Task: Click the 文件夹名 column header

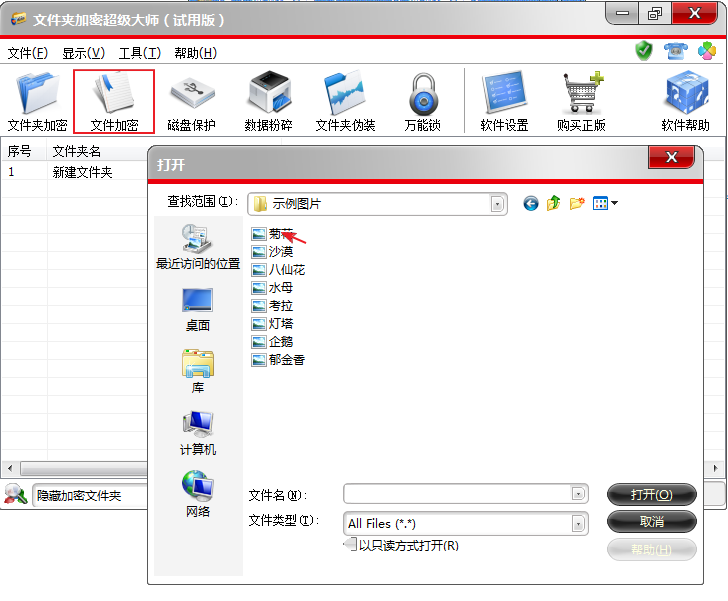Action: click(97, 151)
